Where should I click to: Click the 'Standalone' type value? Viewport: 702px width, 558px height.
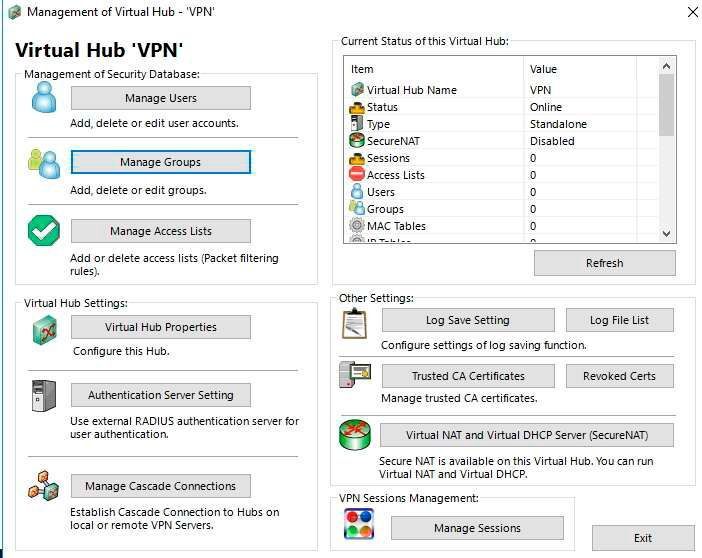coord(558,124)
